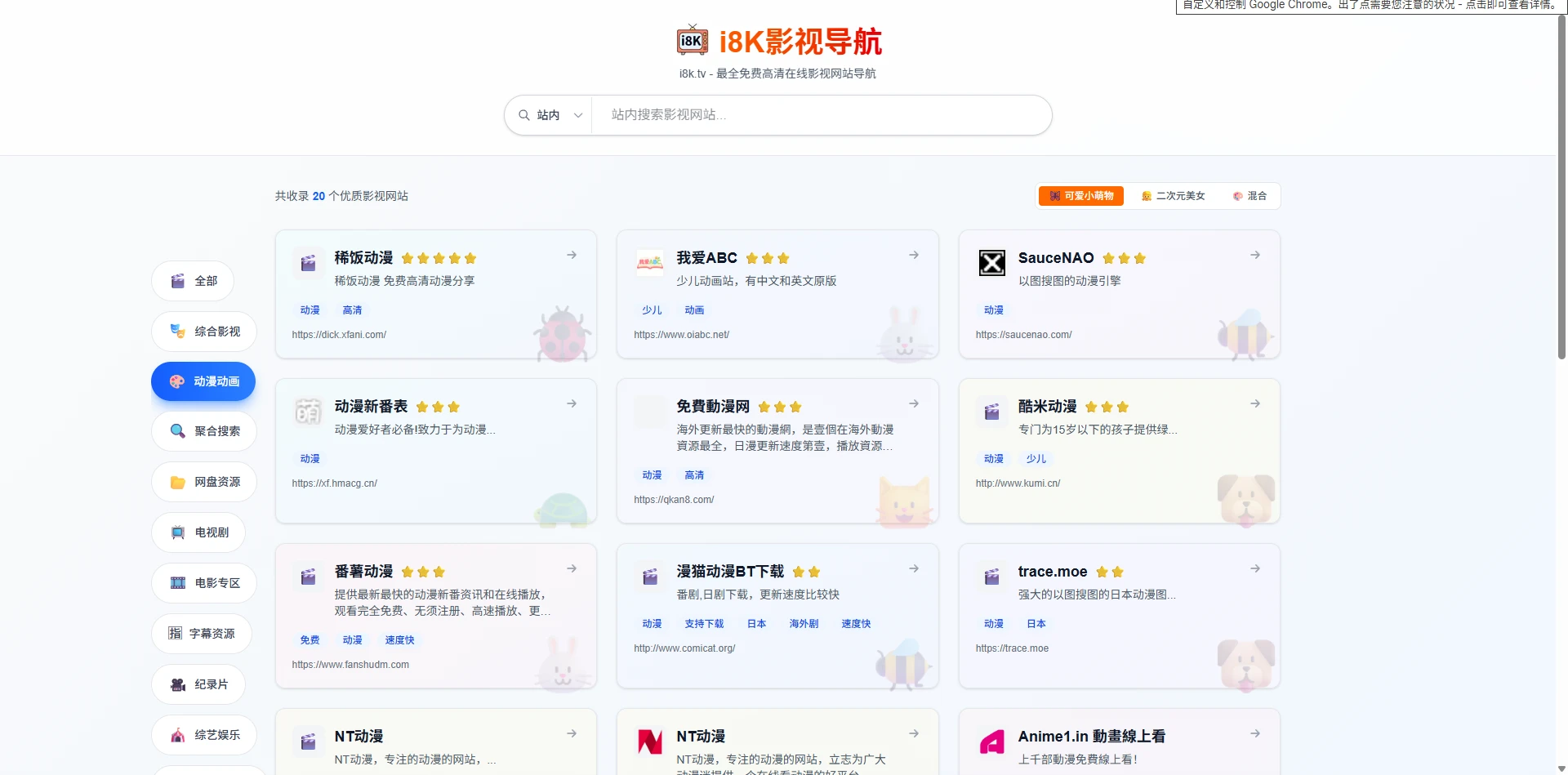
Task: Click the 综艺娱乐 sidebar icon
Action: (176, 735)
